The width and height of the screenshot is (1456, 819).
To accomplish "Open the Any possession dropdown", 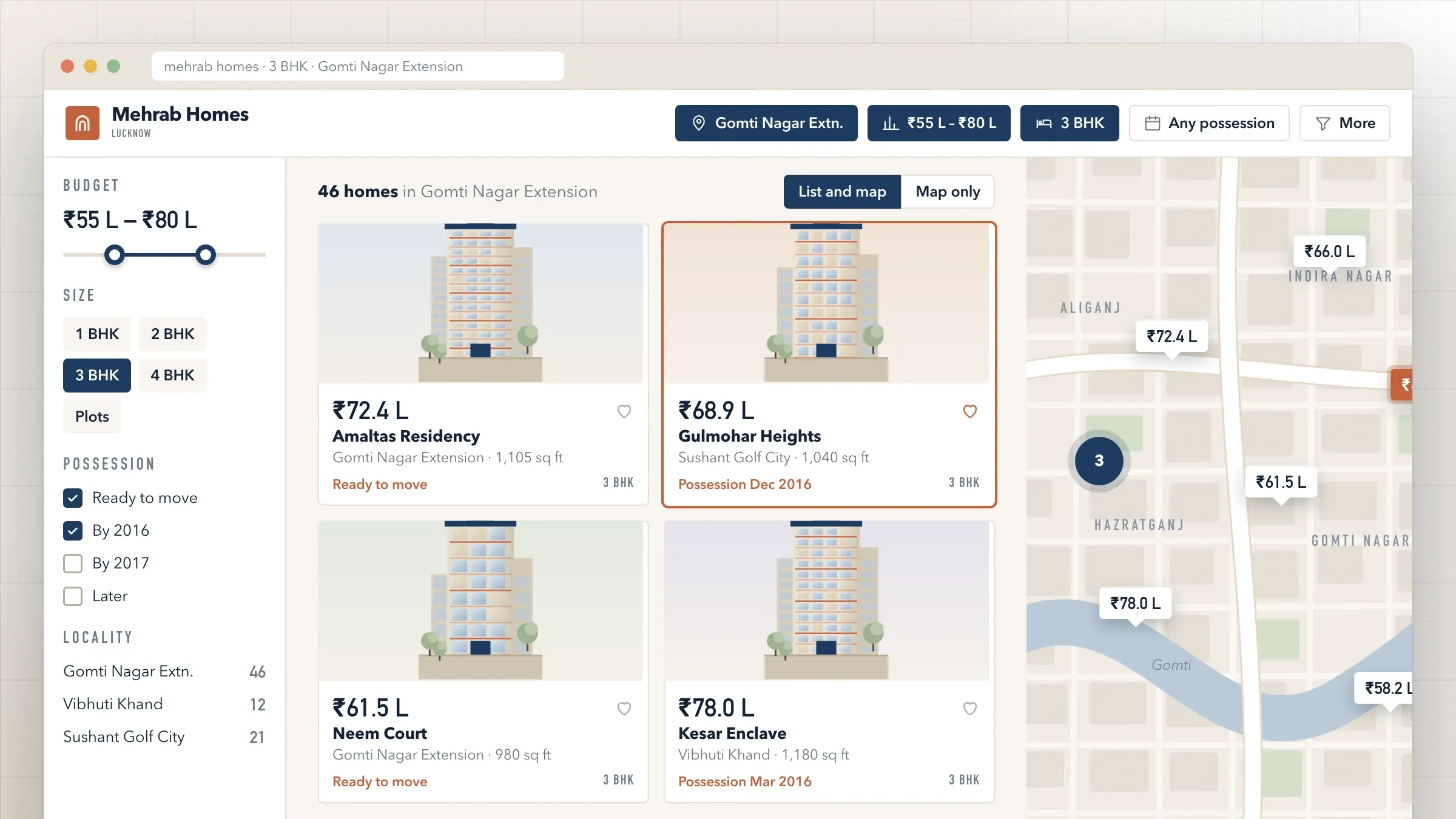I will point(1209,123).
